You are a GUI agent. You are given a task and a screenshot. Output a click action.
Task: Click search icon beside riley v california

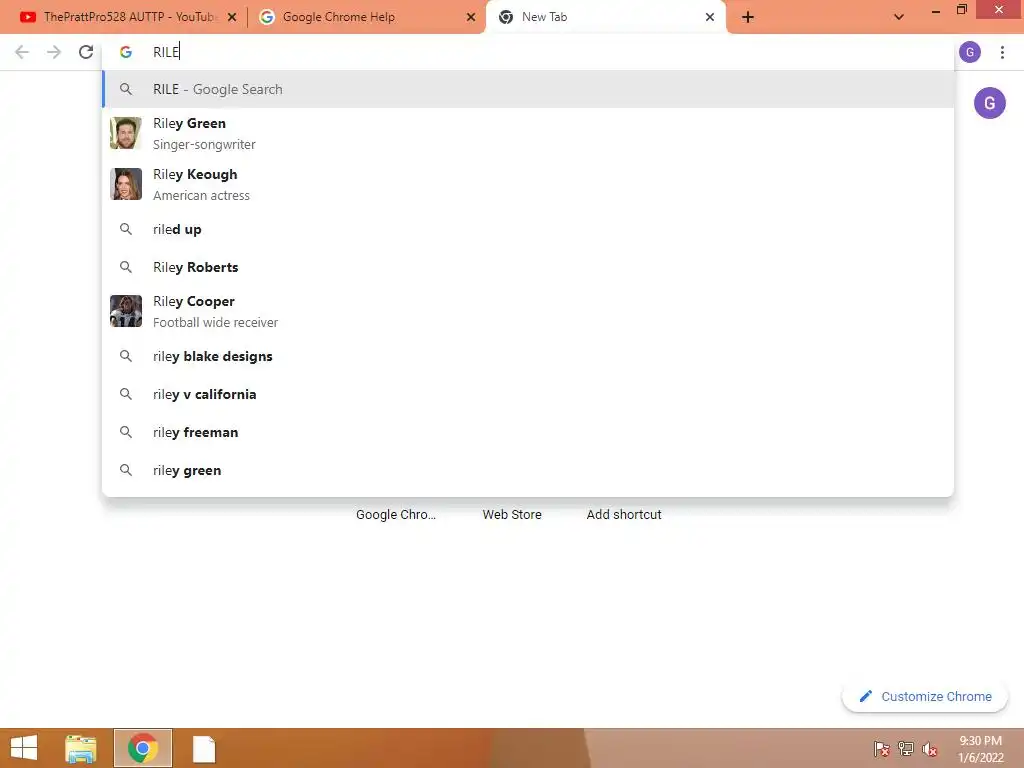pyautogui.click(x=126, y=394)
